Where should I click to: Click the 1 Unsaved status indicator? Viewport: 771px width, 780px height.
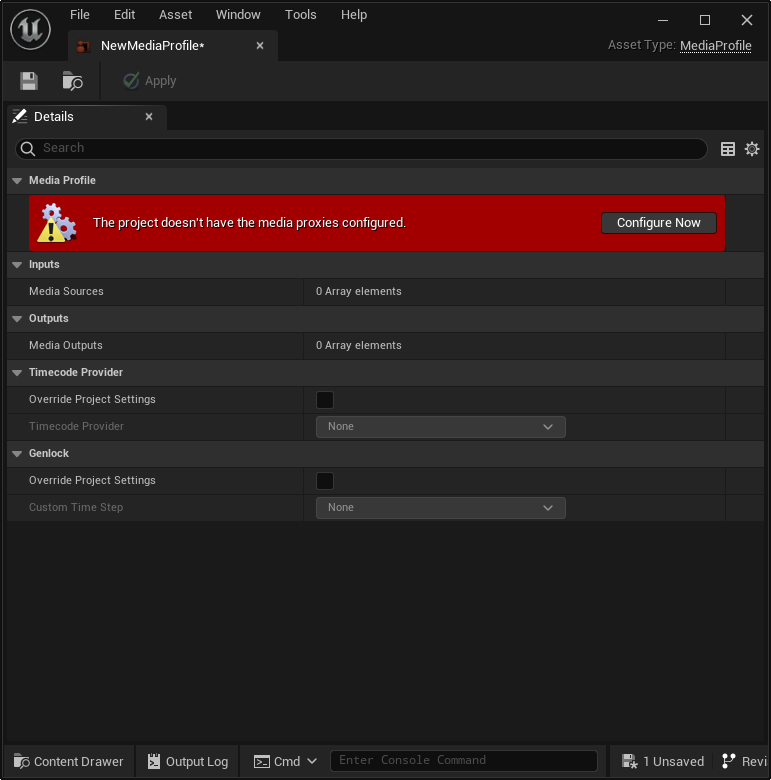click(663, 761)
